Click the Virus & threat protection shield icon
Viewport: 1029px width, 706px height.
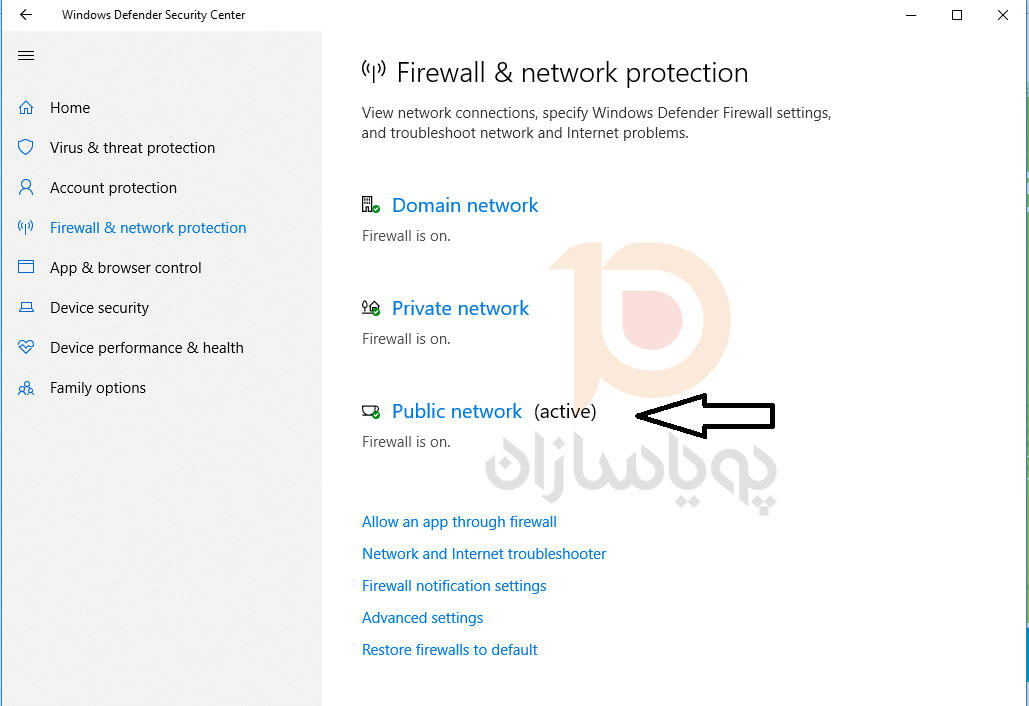(26, 148)
